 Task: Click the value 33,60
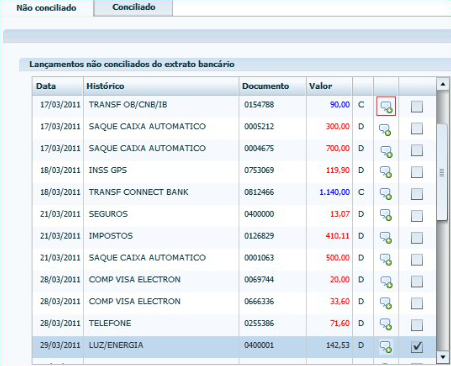(x=340, y=301)
